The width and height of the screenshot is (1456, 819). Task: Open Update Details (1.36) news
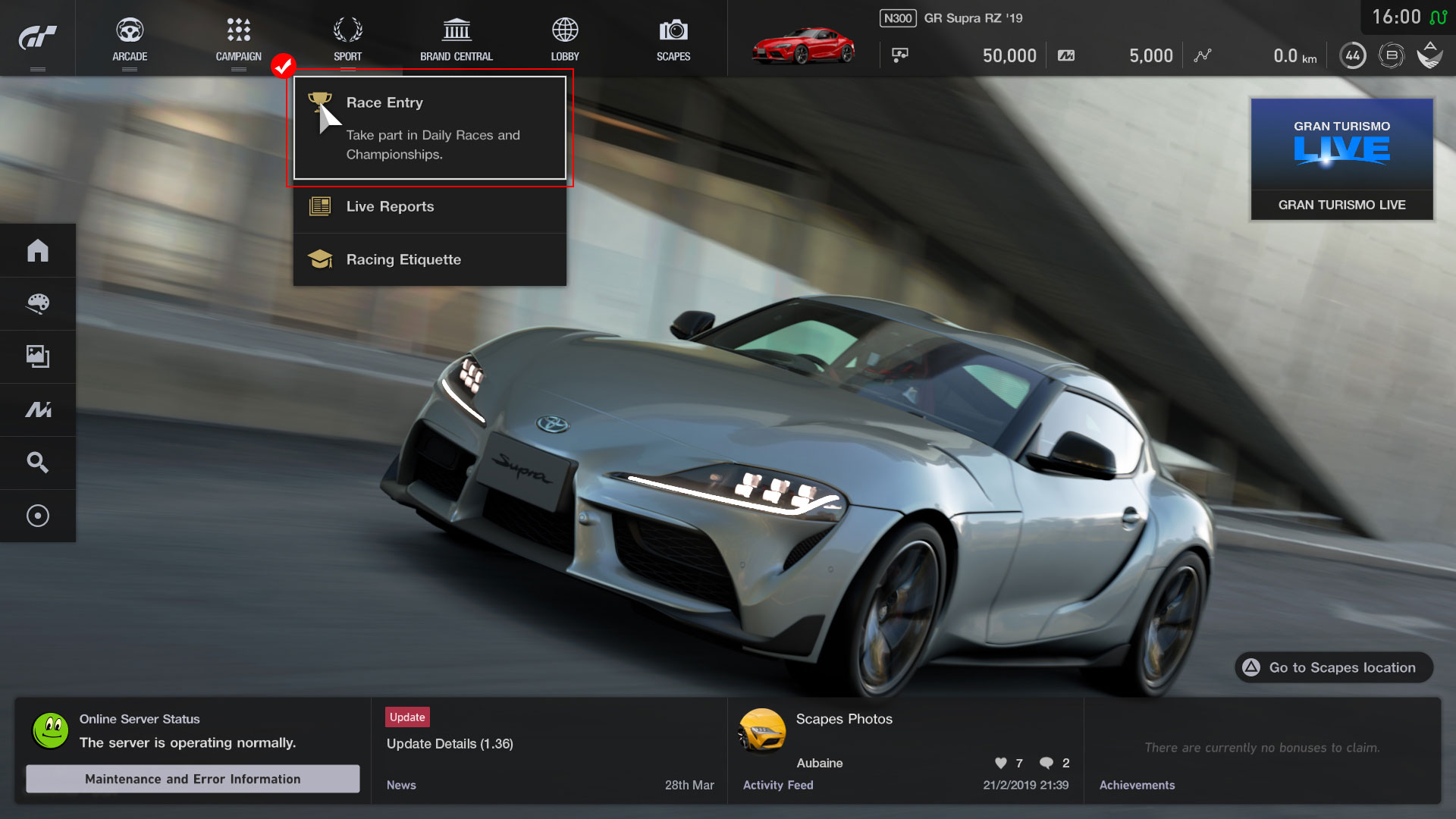(x=450, y=744)
